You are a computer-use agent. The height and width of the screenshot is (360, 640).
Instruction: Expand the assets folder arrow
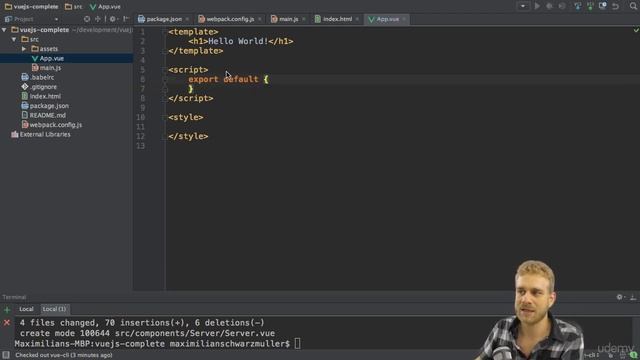pos(24,49)
